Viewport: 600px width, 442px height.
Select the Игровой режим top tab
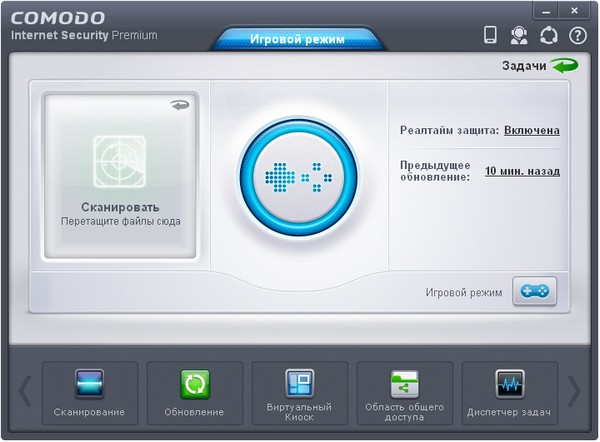click(297, 39)
